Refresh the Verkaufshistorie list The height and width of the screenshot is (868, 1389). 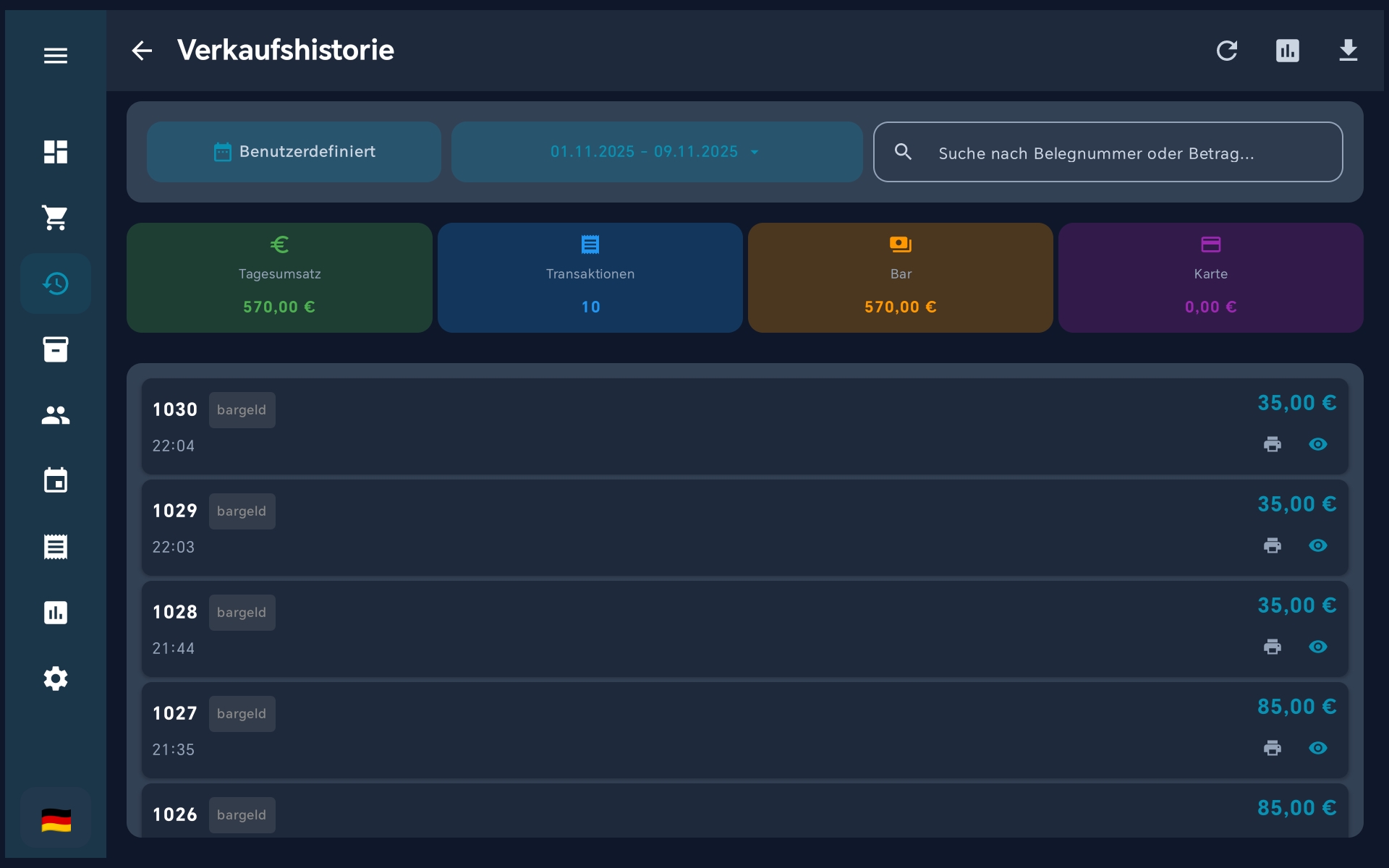[1228, 50]
